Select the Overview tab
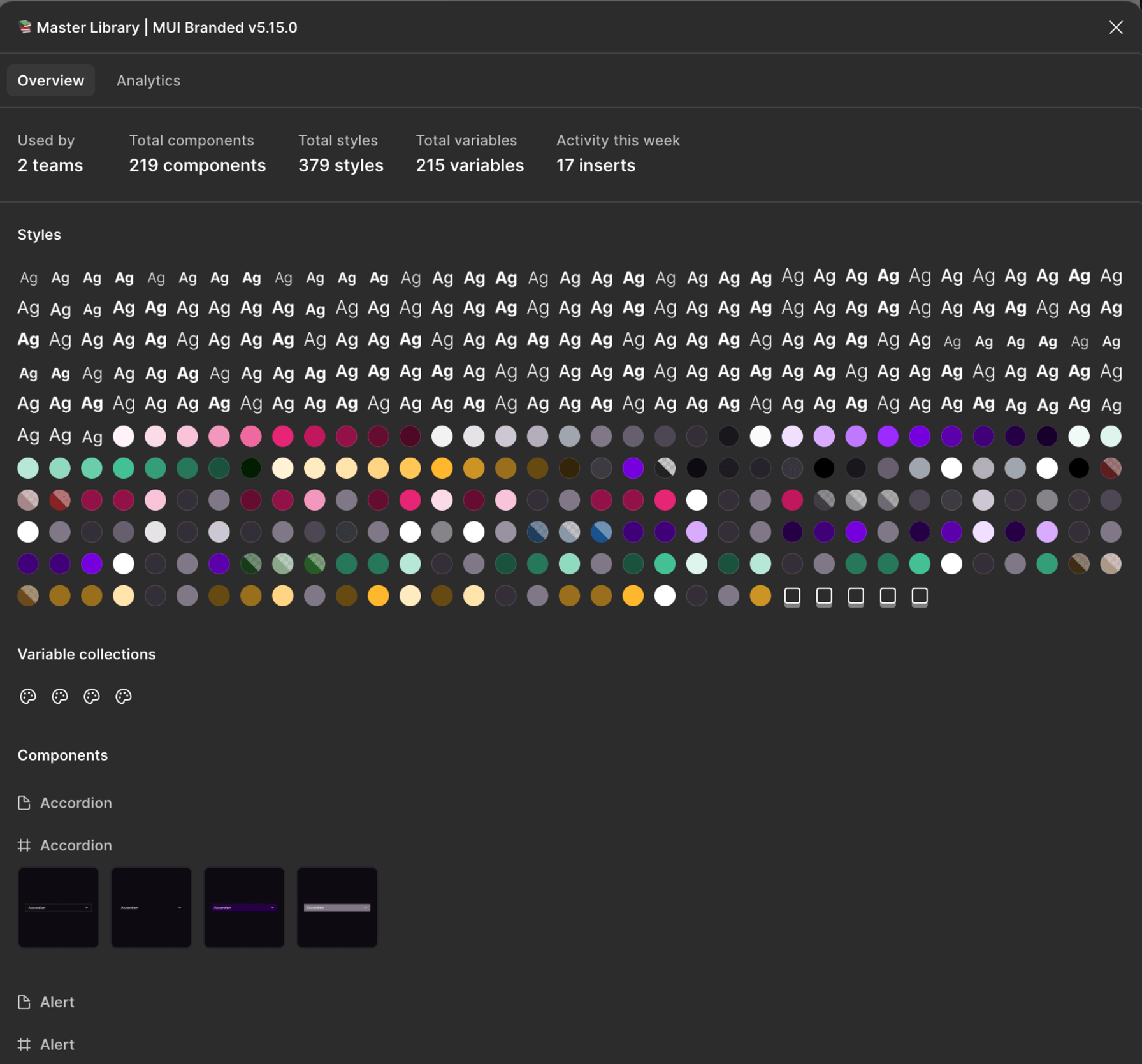1142x1064 pixels. [51, 80]
